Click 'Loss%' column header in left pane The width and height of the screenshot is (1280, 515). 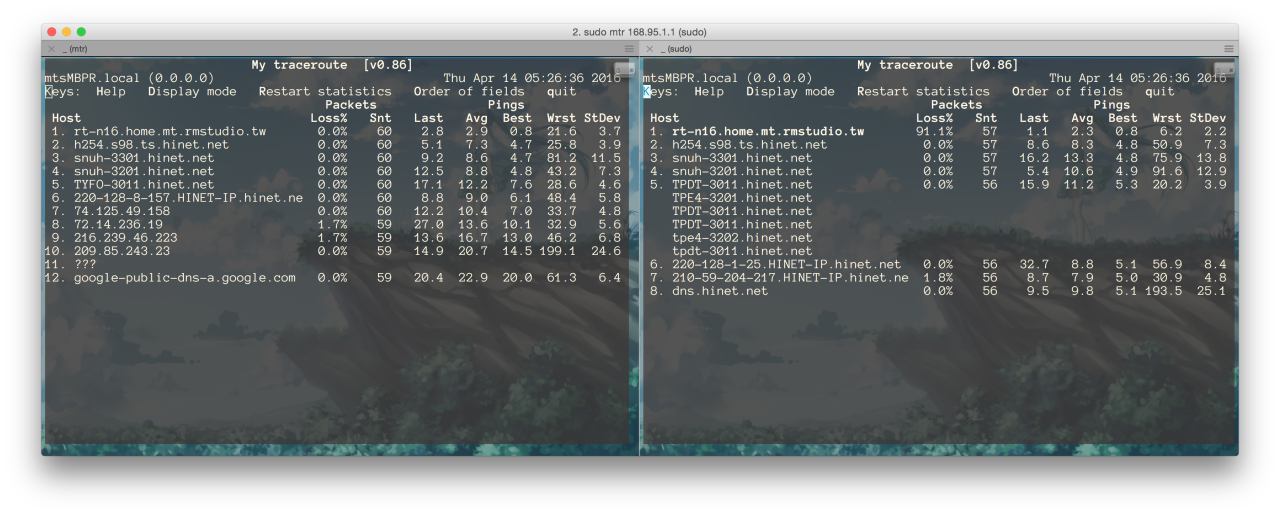click(329, 118)
